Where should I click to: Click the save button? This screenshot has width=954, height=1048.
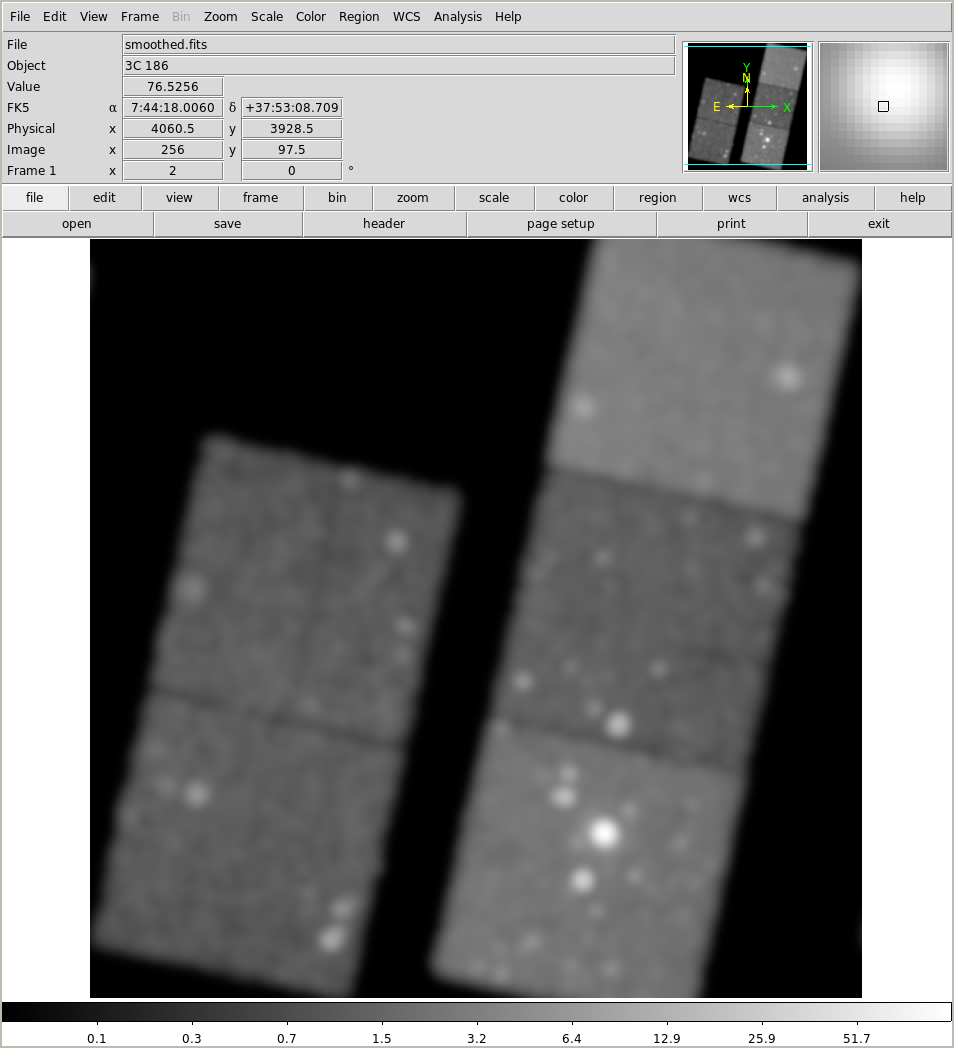click(227, 224)
